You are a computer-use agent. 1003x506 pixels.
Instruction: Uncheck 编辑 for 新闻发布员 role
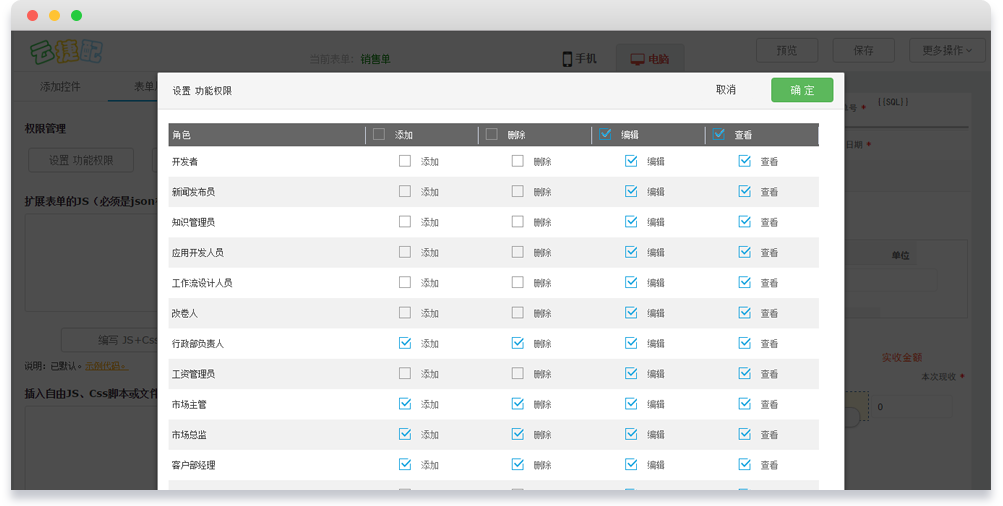tap(631, 191)
